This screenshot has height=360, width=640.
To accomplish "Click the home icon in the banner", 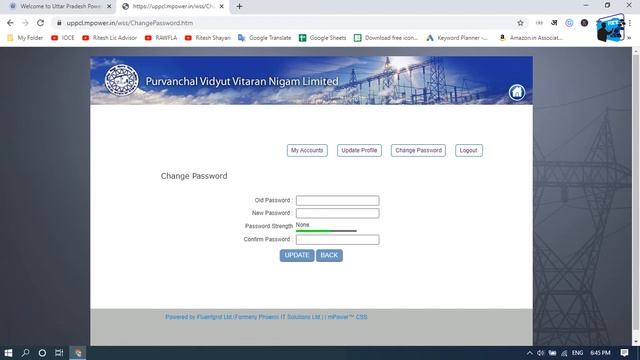I will point(516,92).
